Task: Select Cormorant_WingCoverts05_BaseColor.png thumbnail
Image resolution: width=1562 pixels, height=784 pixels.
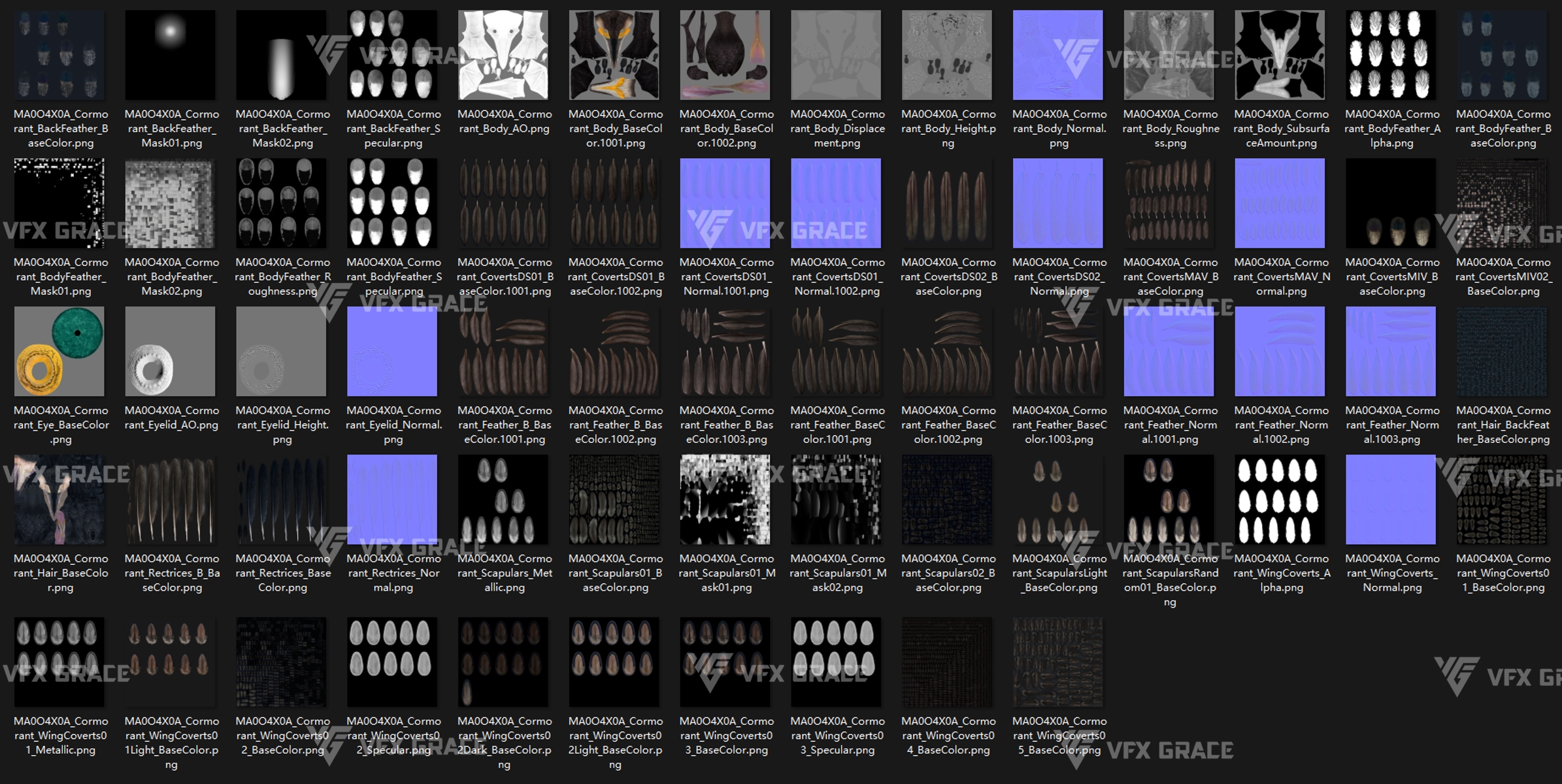Action: (x=1057, y=662)
